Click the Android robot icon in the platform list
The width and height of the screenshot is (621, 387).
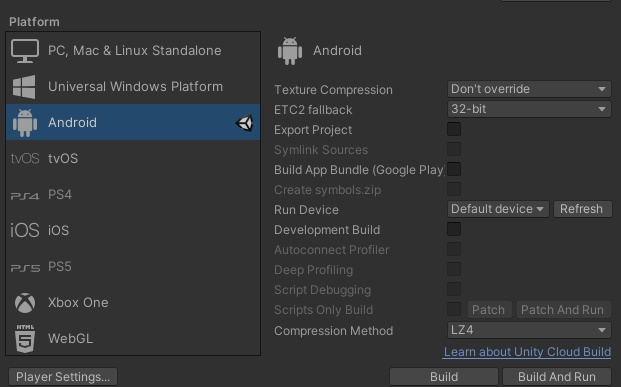[x=25, y=123]
